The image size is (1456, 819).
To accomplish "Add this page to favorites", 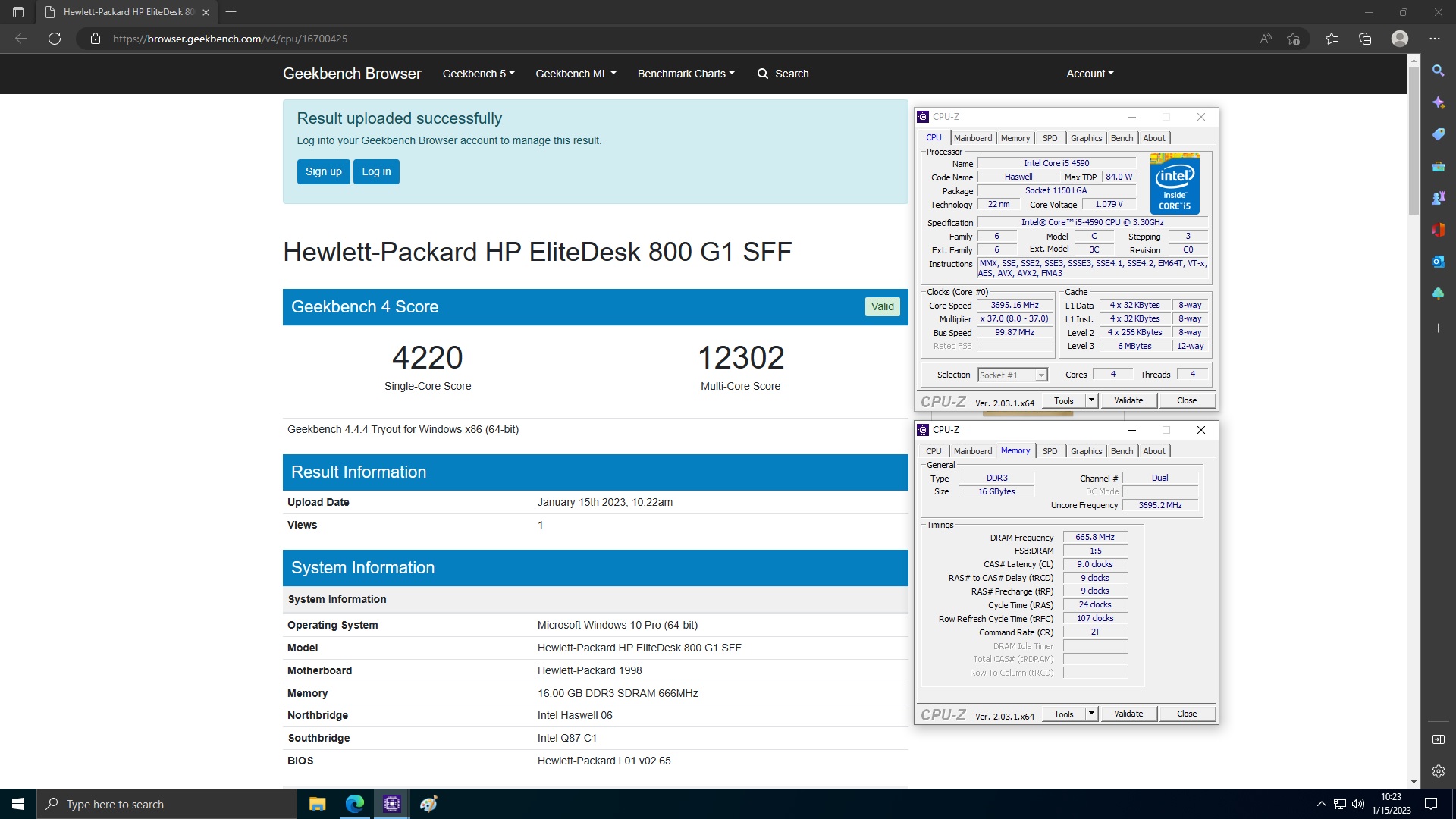I will pyautogui.click(x=1294, y=39).
